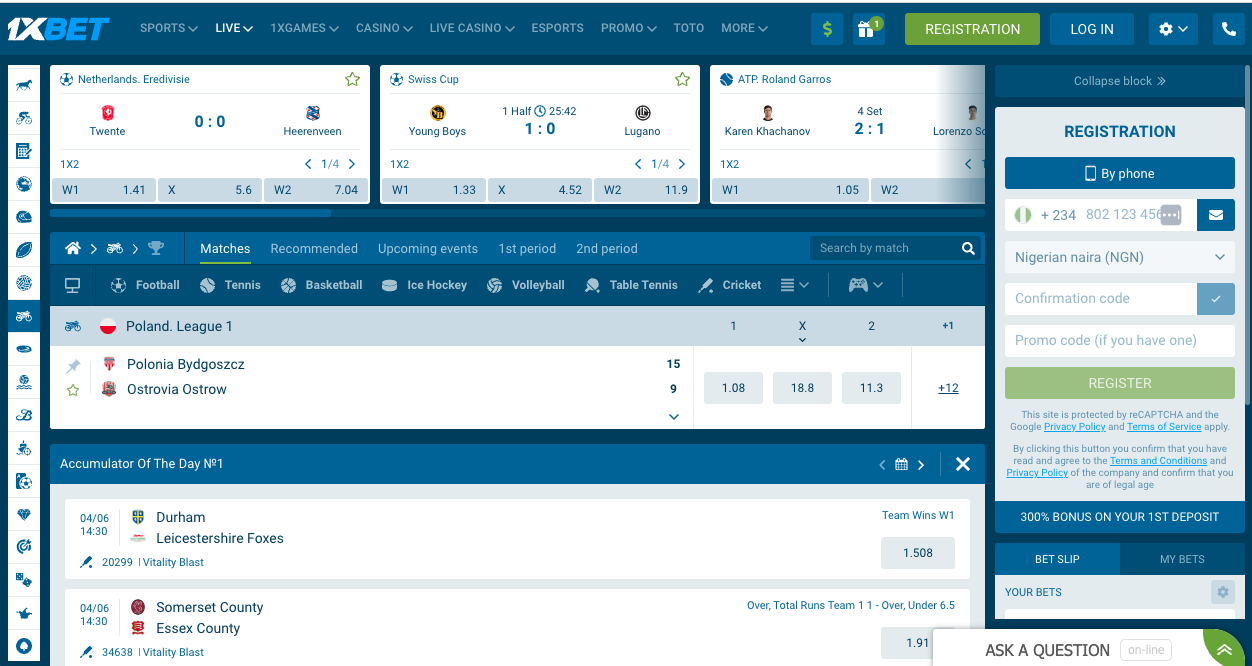The image size is (1252, 666).
Task: Click the trophy breadcrumb icon
Action: point(156,248)
